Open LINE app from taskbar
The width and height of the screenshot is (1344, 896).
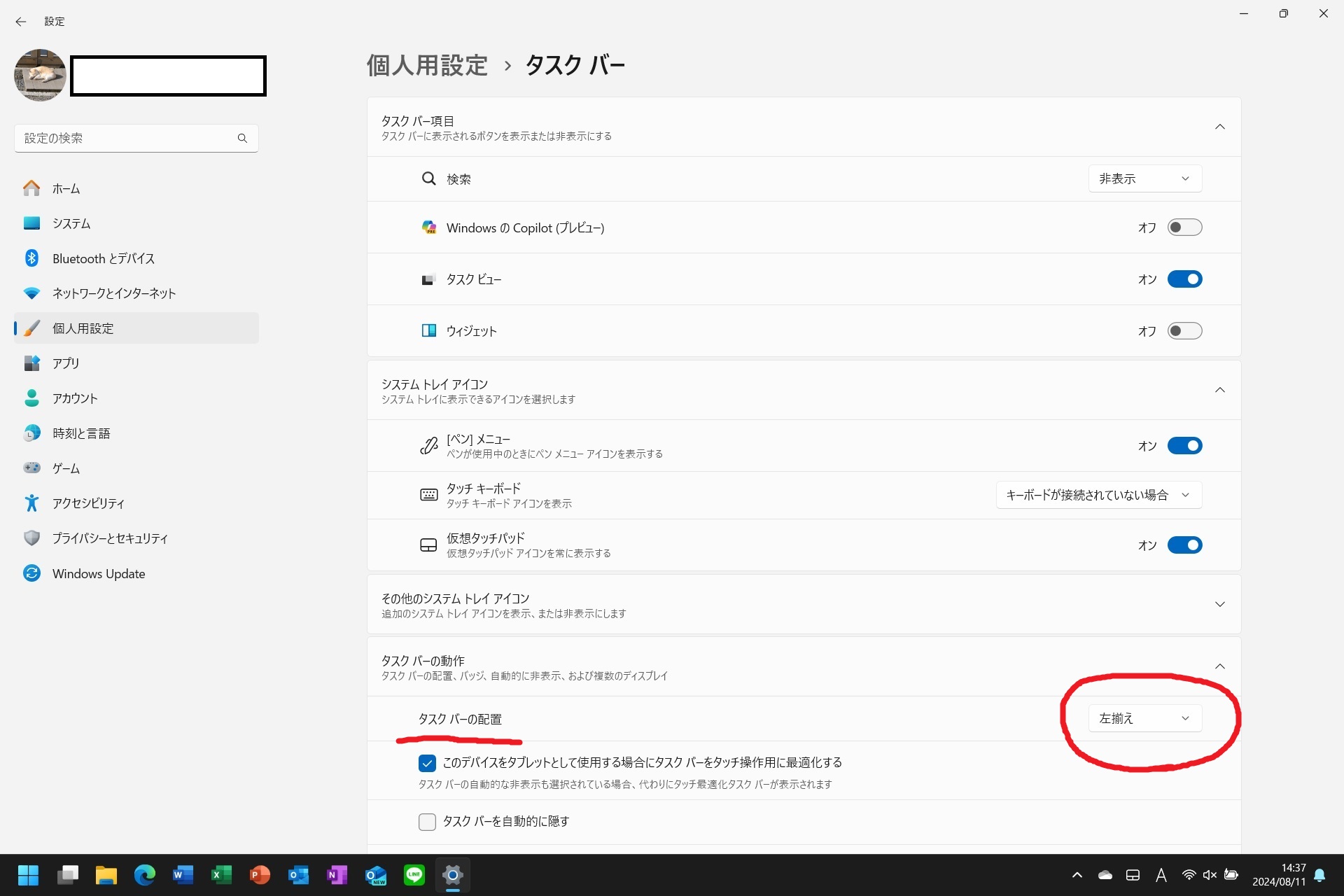pyautogui.click(x=414, y=875)
